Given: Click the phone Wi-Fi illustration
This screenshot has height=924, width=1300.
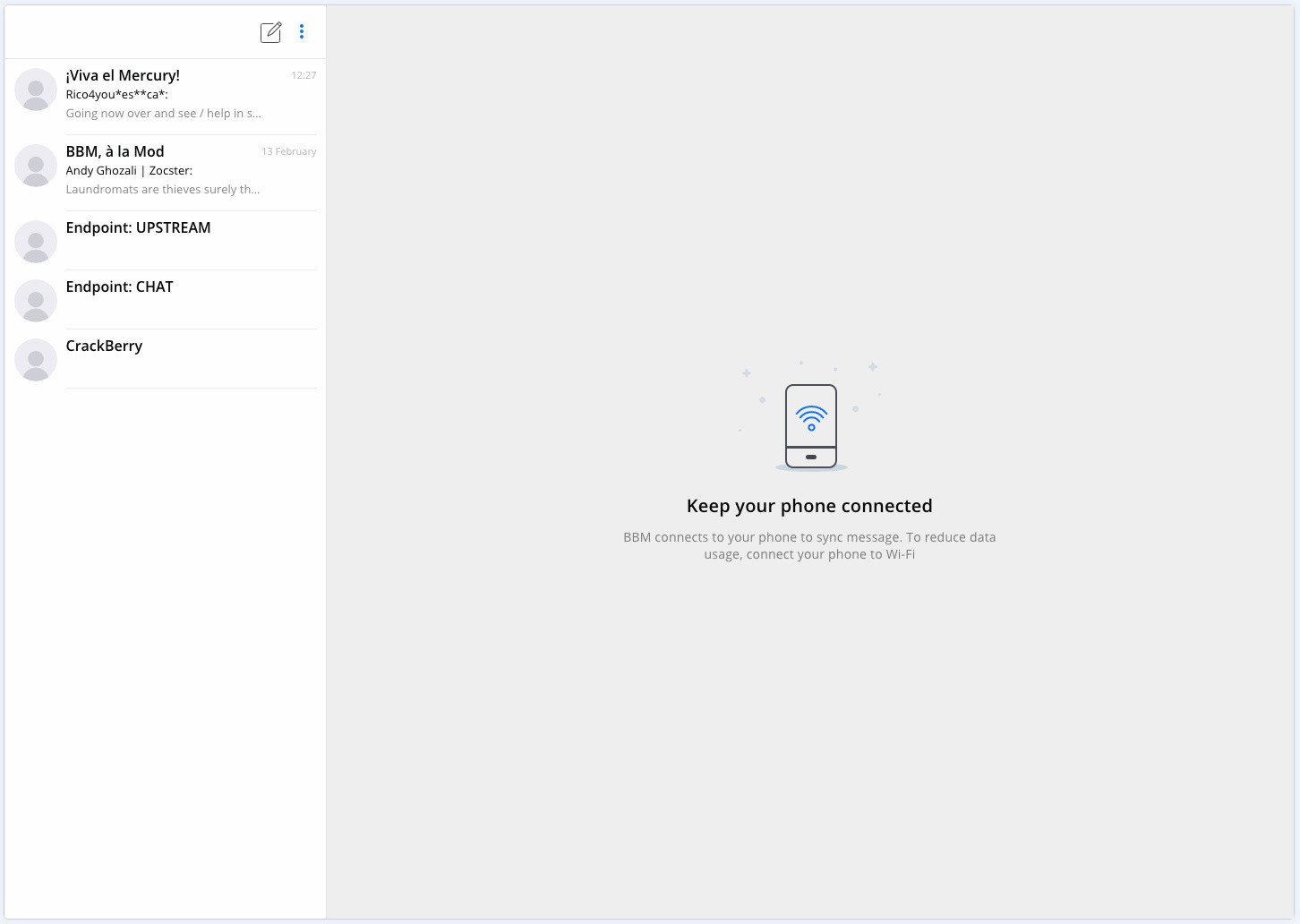Looking at the screenshot, I should 811,425.
